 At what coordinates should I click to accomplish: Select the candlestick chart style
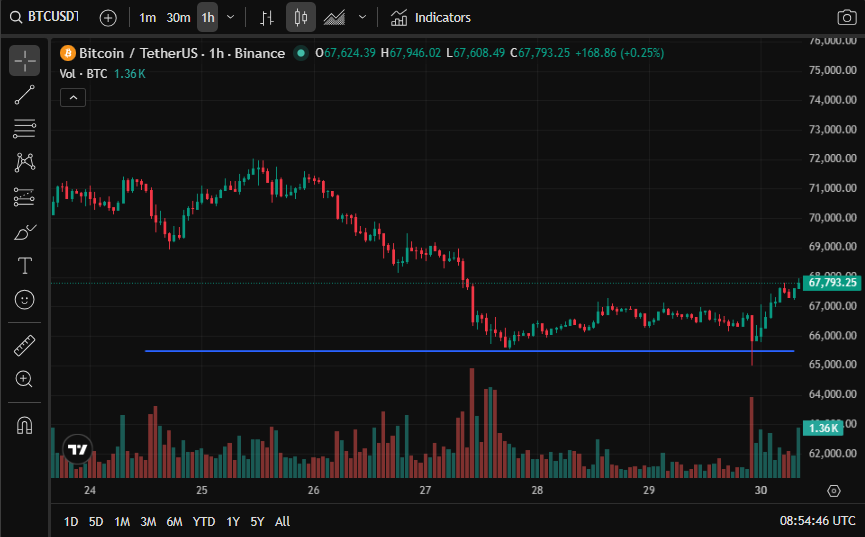[x=301, y=18]
